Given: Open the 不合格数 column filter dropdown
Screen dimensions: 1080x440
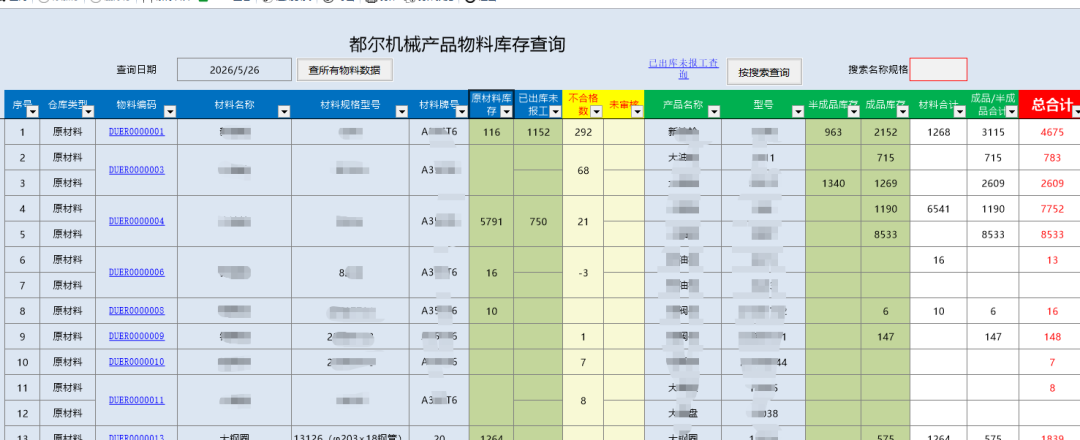Looking at the screenshot, I should [596, 112].
